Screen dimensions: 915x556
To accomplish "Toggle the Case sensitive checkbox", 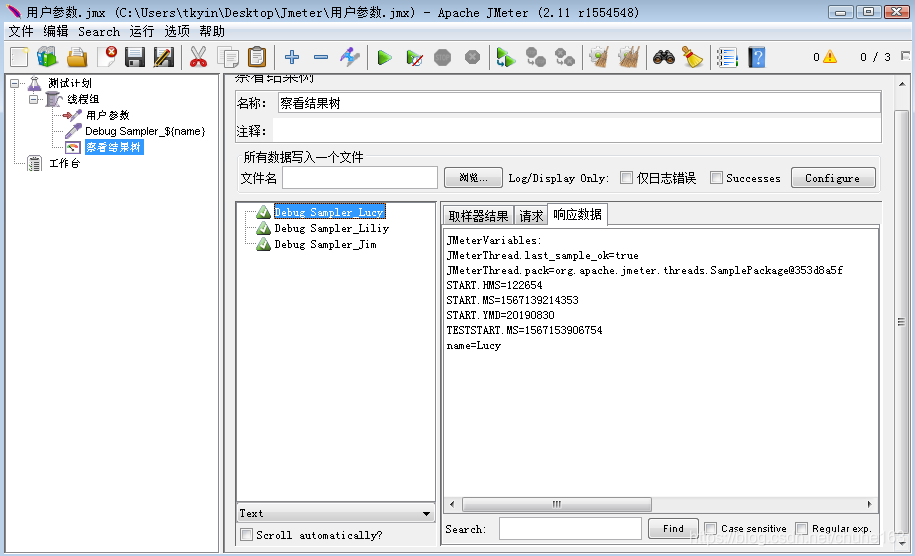I will coord(710,529).
